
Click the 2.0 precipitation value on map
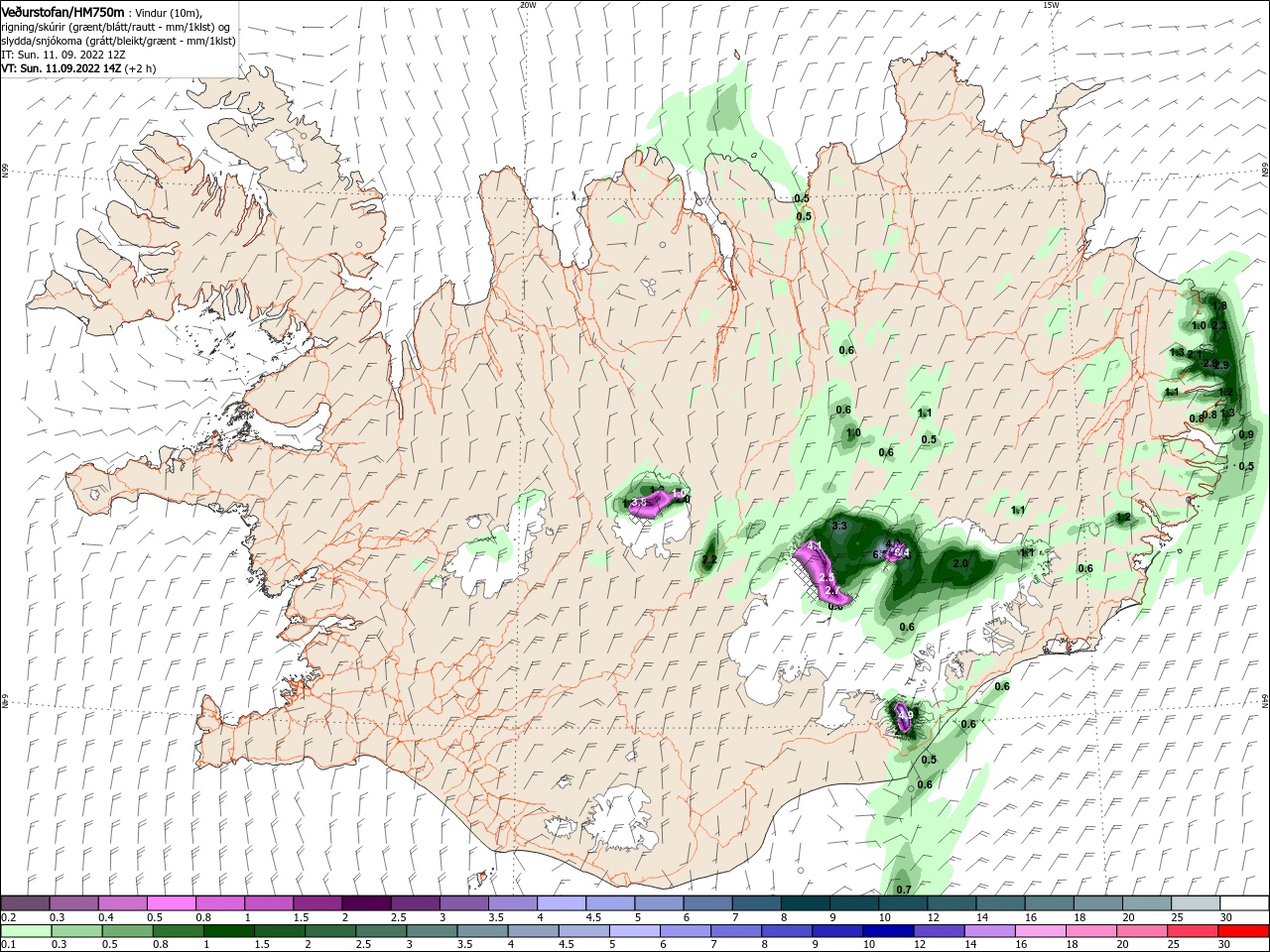tap(960, 563)
